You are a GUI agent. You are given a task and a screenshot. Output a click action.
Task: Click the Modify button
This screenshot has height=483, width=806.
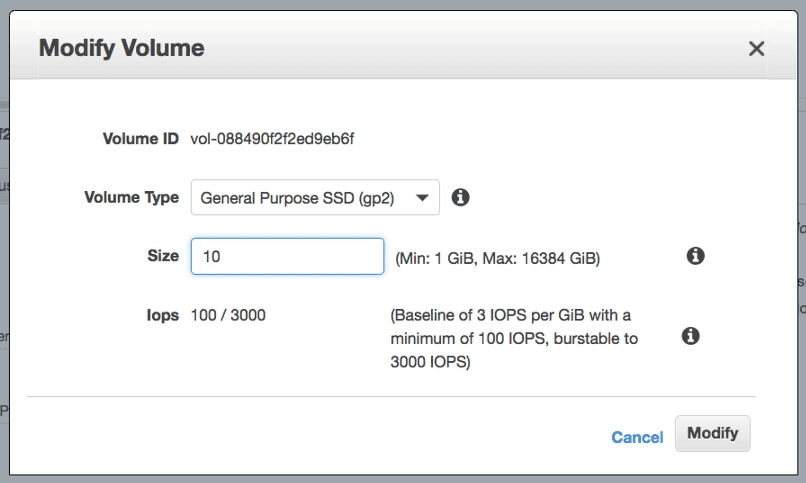(x=712, y=433)
